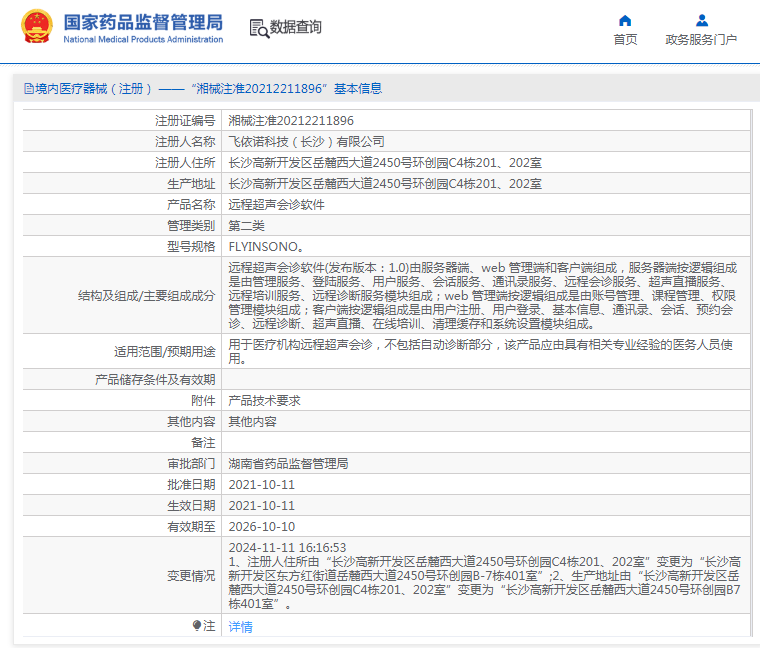
Task: Click the 境内医疗器械（注册） heading
Action: pyautogui.click(x=93, y=89)
